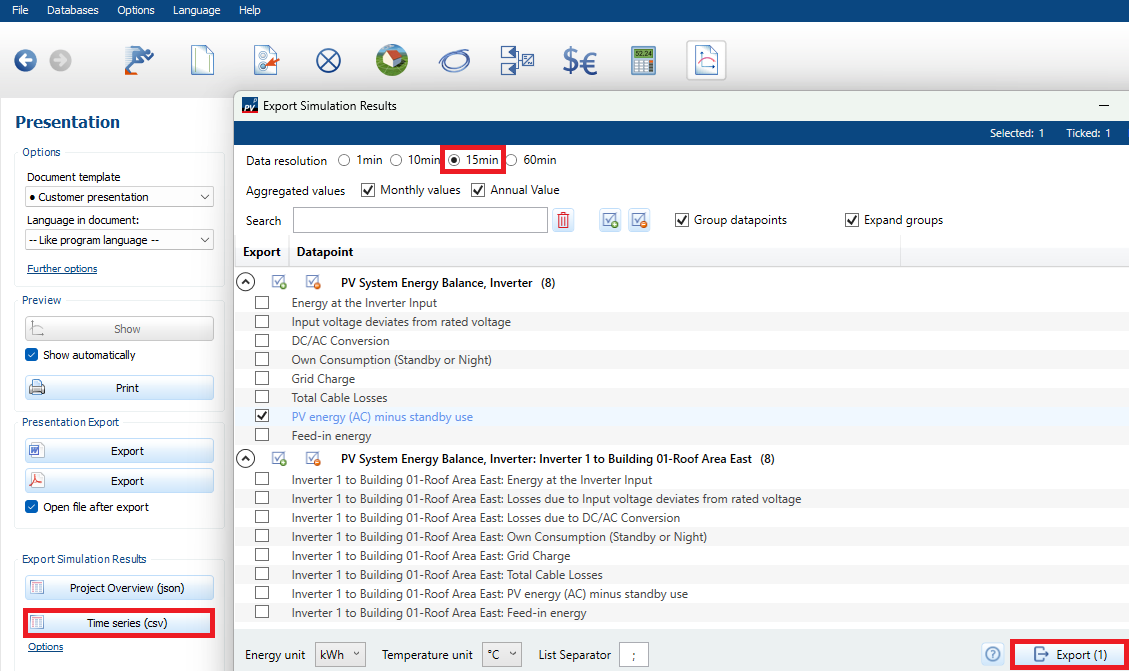Viewport: 1129px width, 671px height.
Task: Open the 3D house design icon
Action: coord(391,61)
